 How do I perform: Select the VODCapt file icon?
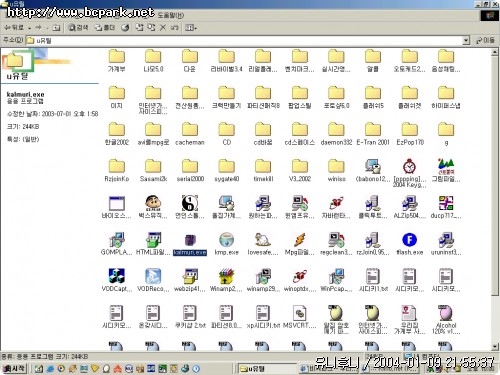click(116, 277)
